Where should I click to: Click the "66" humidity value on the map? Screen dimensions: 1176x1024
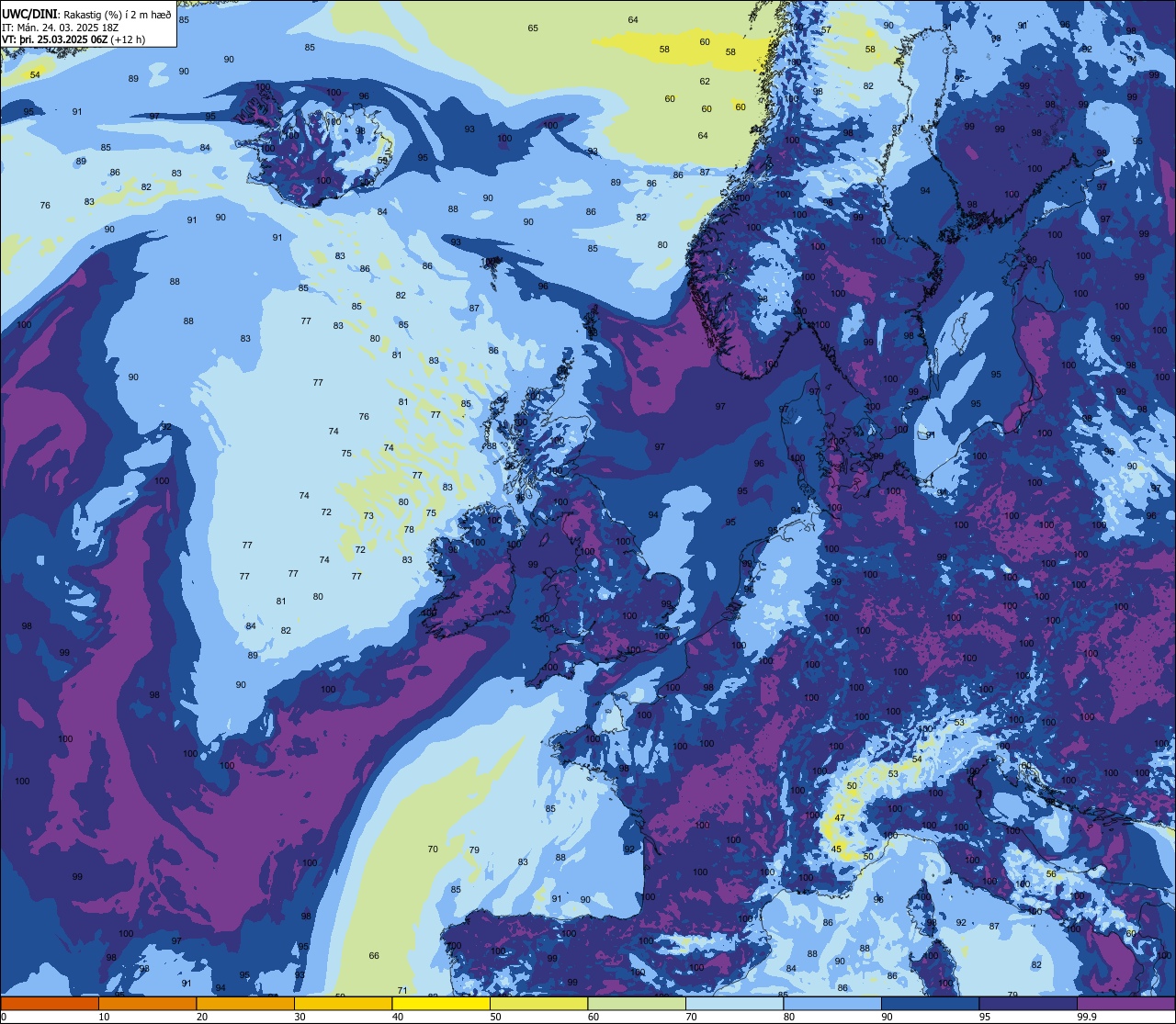click(x=374, y=956)
